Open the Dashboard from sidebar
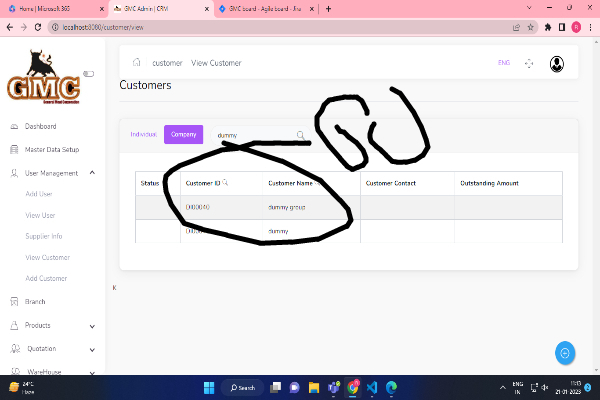The height and width of the screenshot is (400, 600). (40, 127)
